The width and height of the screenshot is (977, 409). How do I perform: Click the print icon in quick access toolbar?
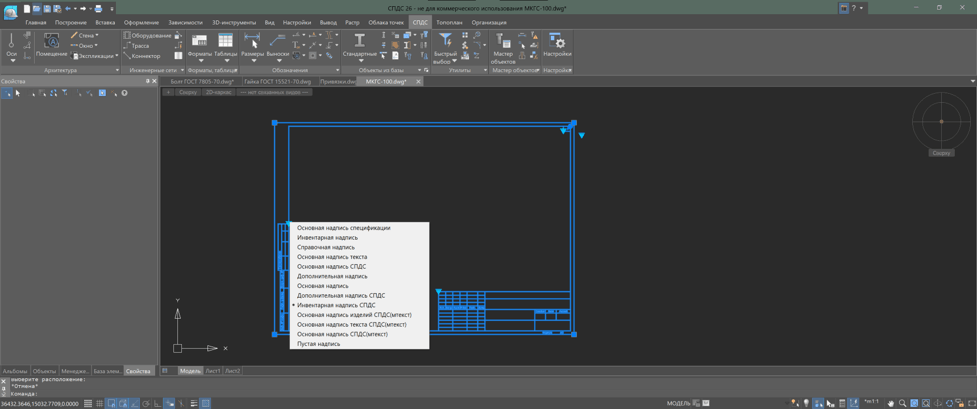[x=98, y=9]
